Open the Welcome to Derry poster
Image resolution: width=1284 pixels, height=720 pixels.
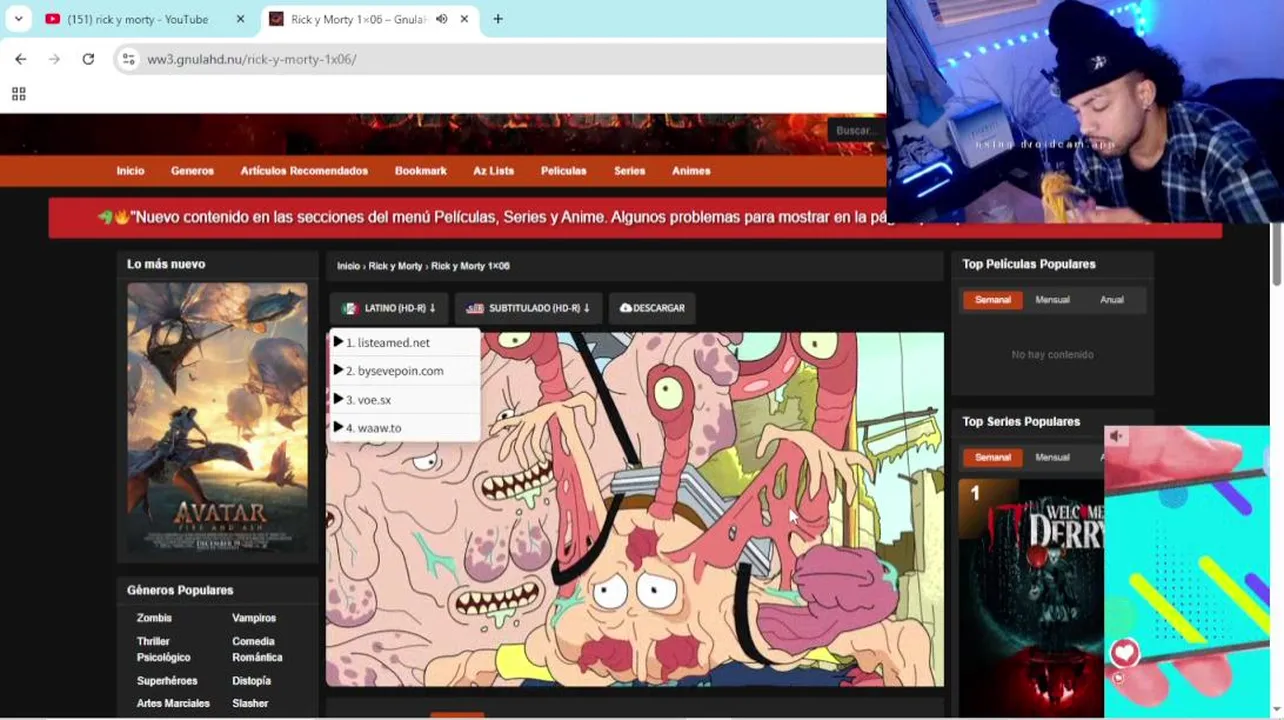coord(1031,598)
